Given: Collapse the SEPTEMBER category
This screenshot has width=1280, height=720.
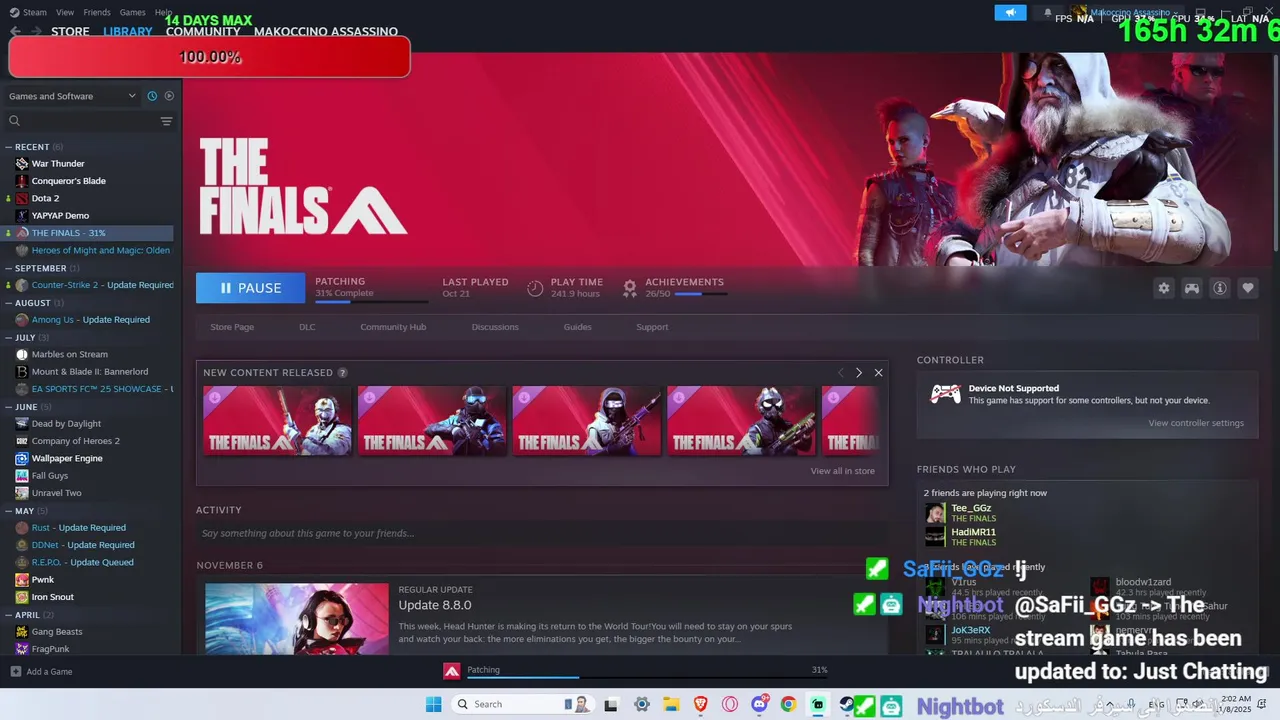Looking at the screenshot, I should coord(9,268).
